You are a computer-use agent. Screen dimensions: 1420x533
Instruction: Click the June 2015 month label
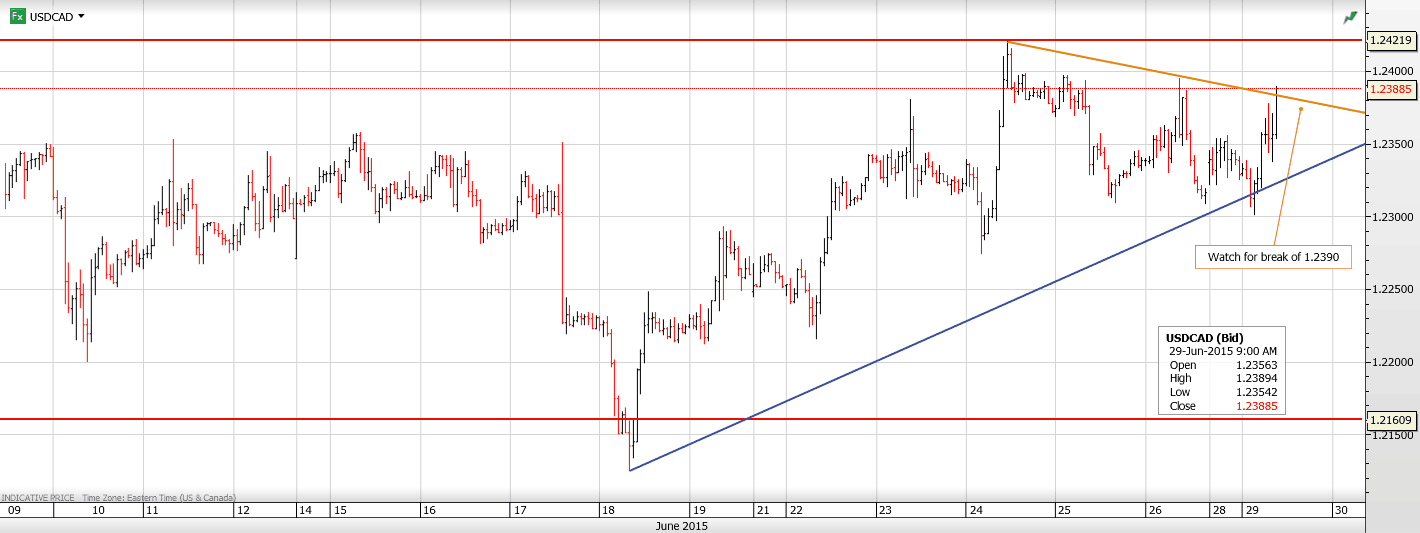tap(681, 525)
